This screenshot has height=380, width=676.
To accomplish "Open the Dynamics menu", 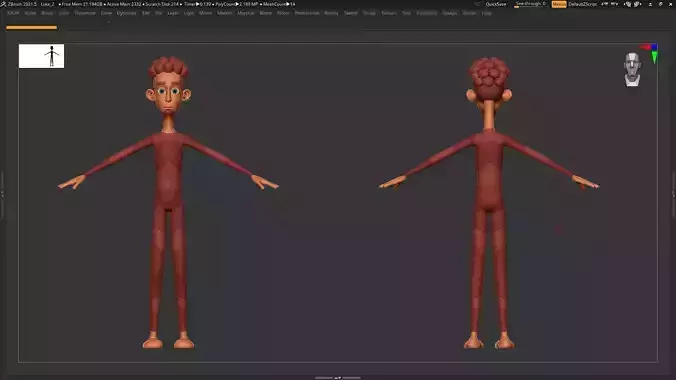I will [126, 13].
